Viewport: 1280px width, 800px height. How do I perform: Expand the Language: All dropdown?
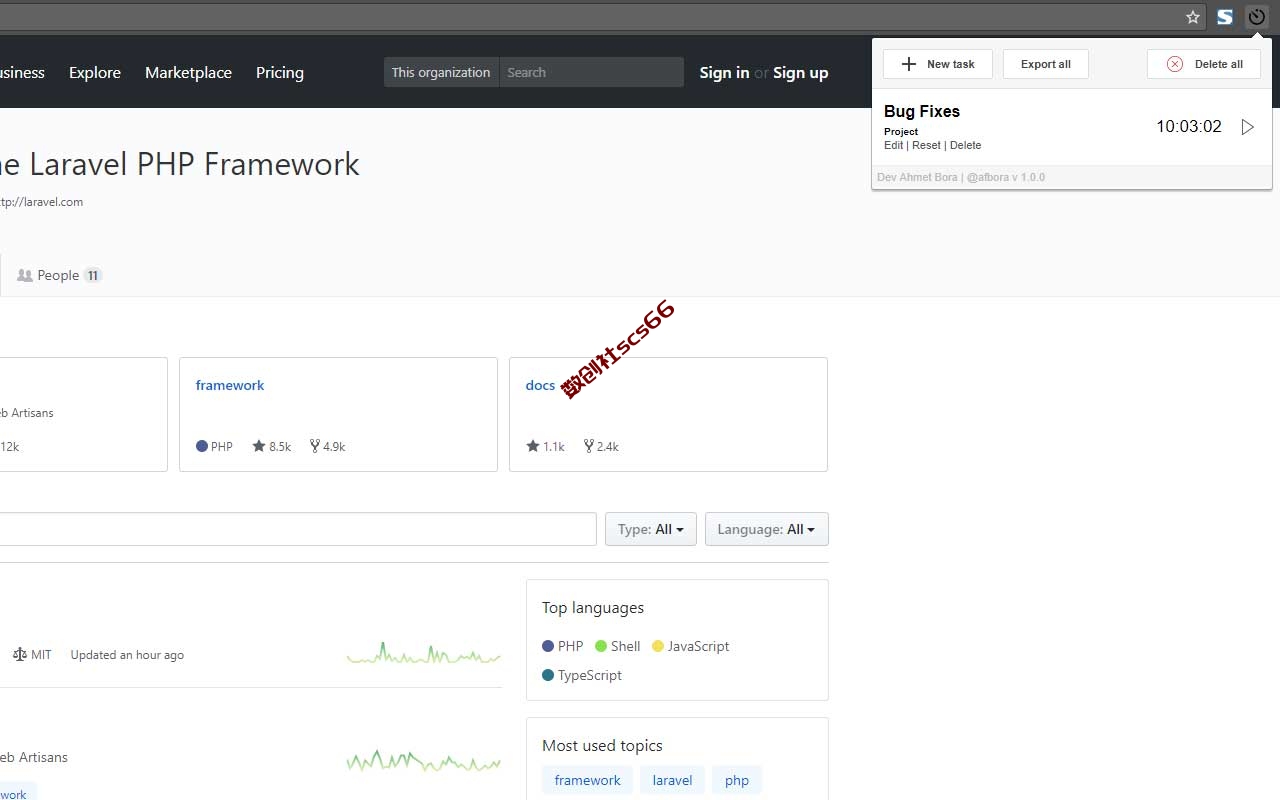click(767, 529)
